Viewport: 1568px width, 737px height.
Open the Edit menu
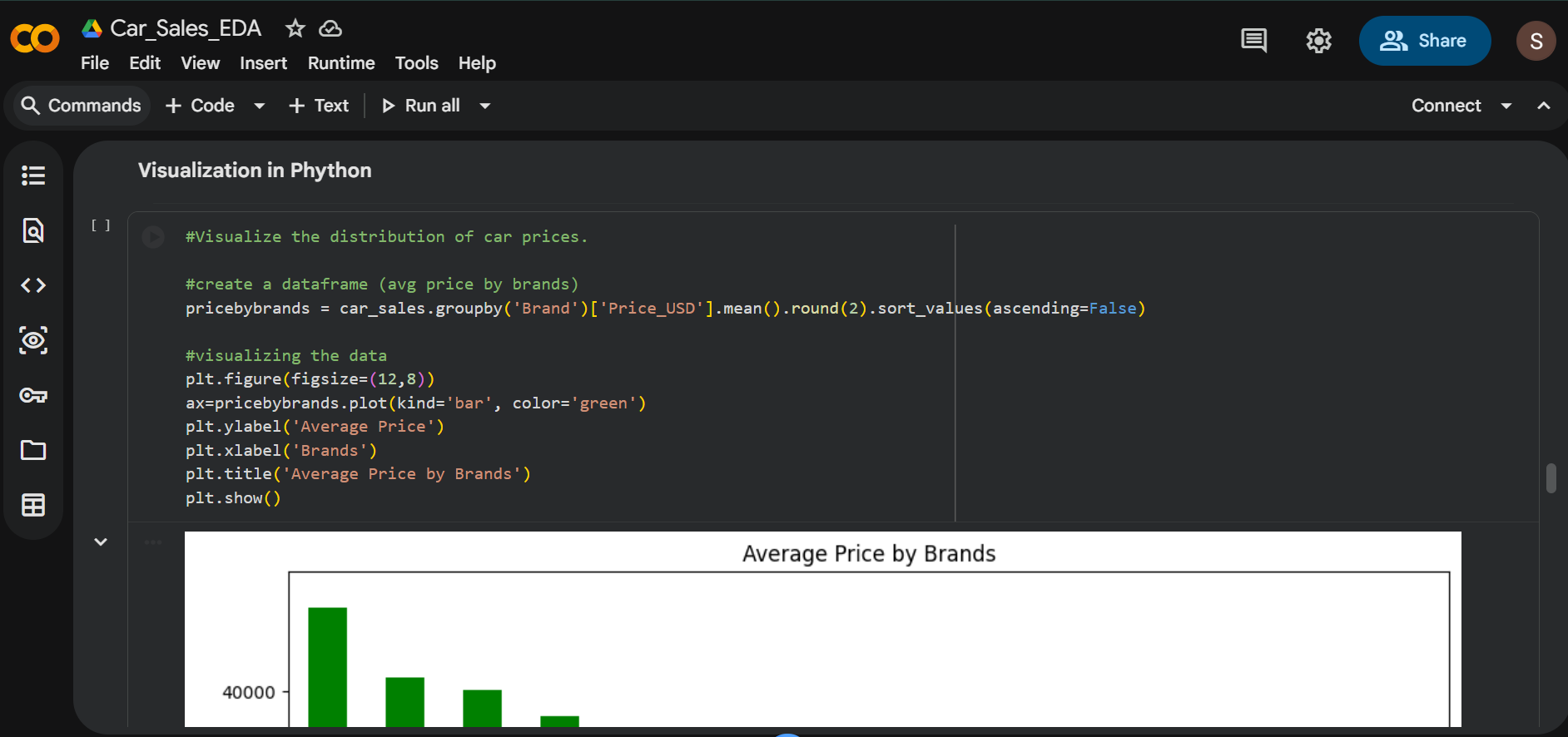[x=145, y=63]
